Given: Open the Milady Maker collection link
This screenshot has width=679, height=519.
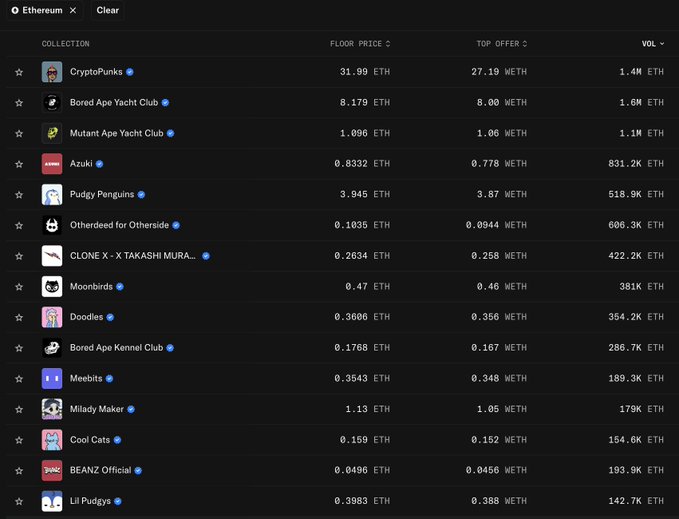Looking at the screenshot, I should (97, 409).
